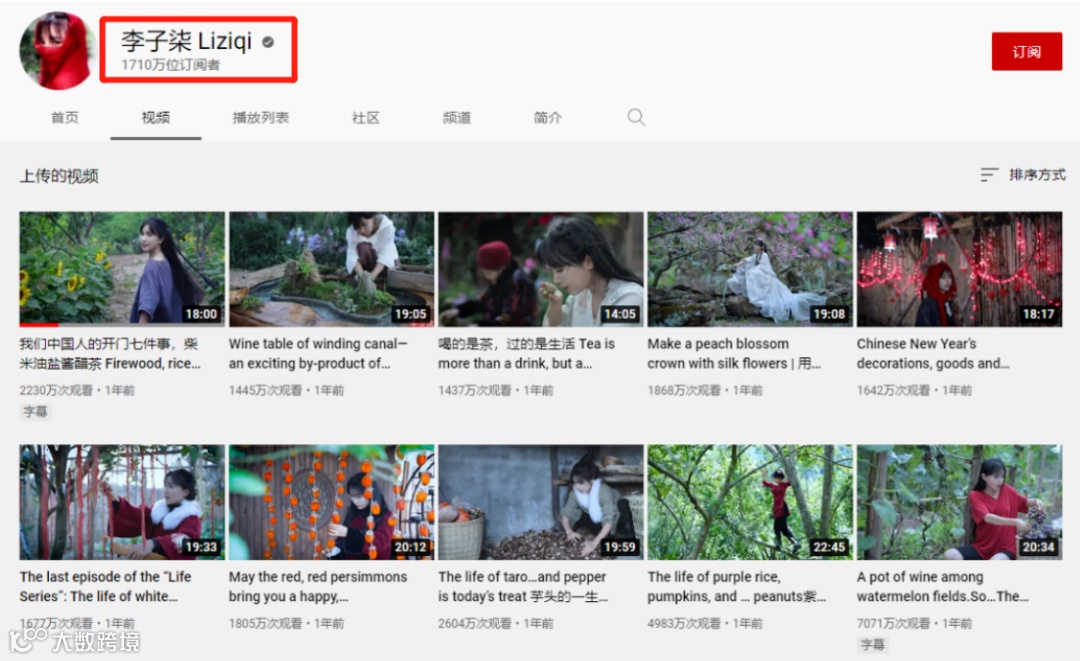The width and height of the screenshot is (1080, 661).
Task: Click the title 'Make a peach blossom crown'
Action: coord(734,353)
